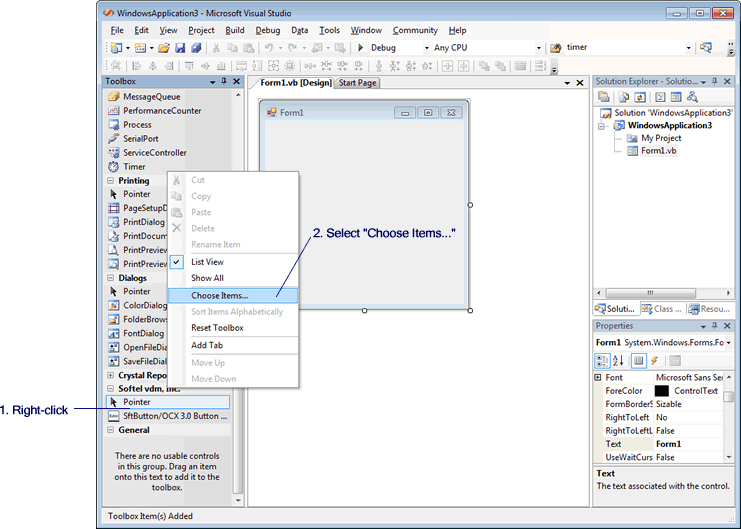The width and height of the screenshot is (741, 529).
Task: Expand the Crystal Reports toolbox group
Action: [110, 375]
